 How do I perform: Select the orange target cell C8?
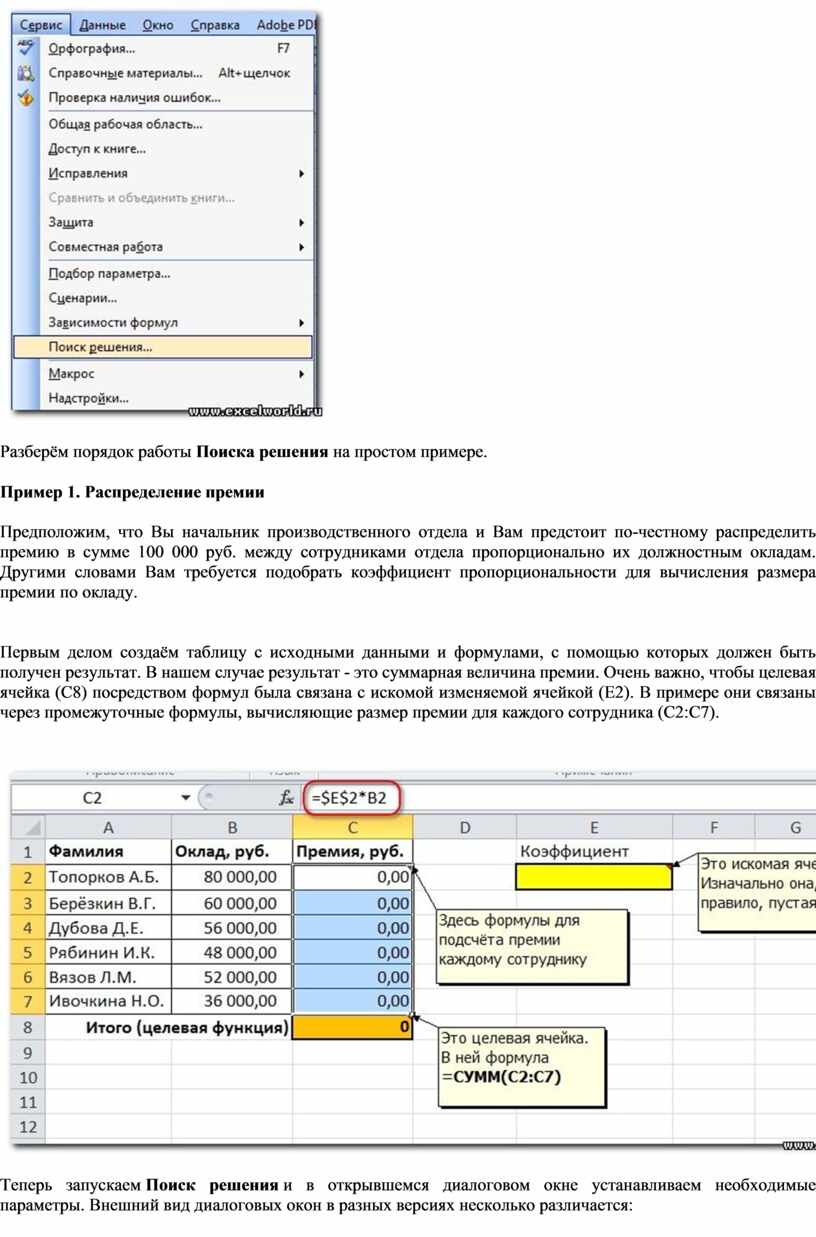(352, 1027)
